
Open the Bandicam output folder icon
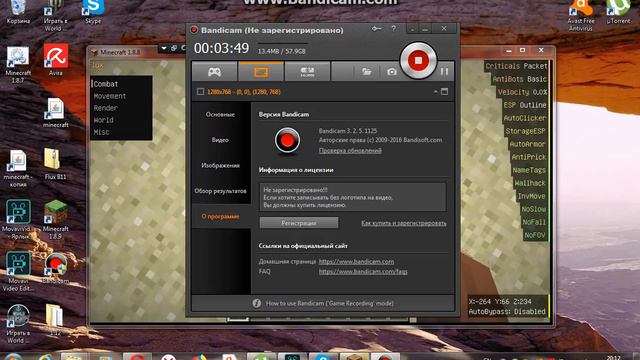tap(366, 72)
